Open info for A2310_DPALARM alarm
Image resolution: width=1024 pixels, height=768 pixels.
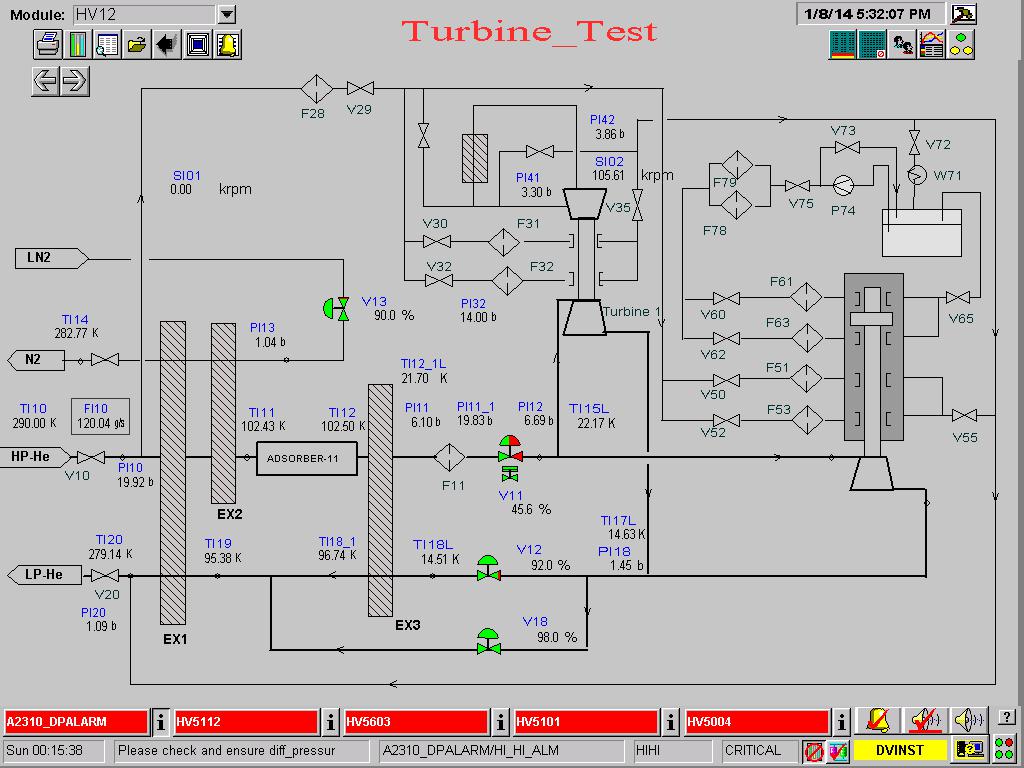161,721
